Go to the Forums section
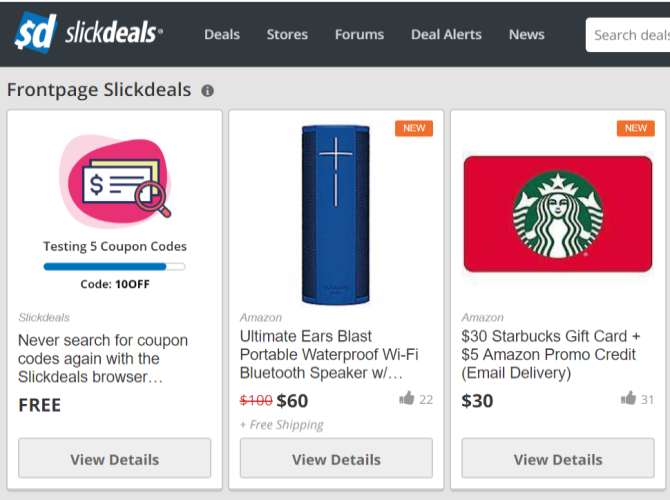670x500 pixels. pos(359,34)
